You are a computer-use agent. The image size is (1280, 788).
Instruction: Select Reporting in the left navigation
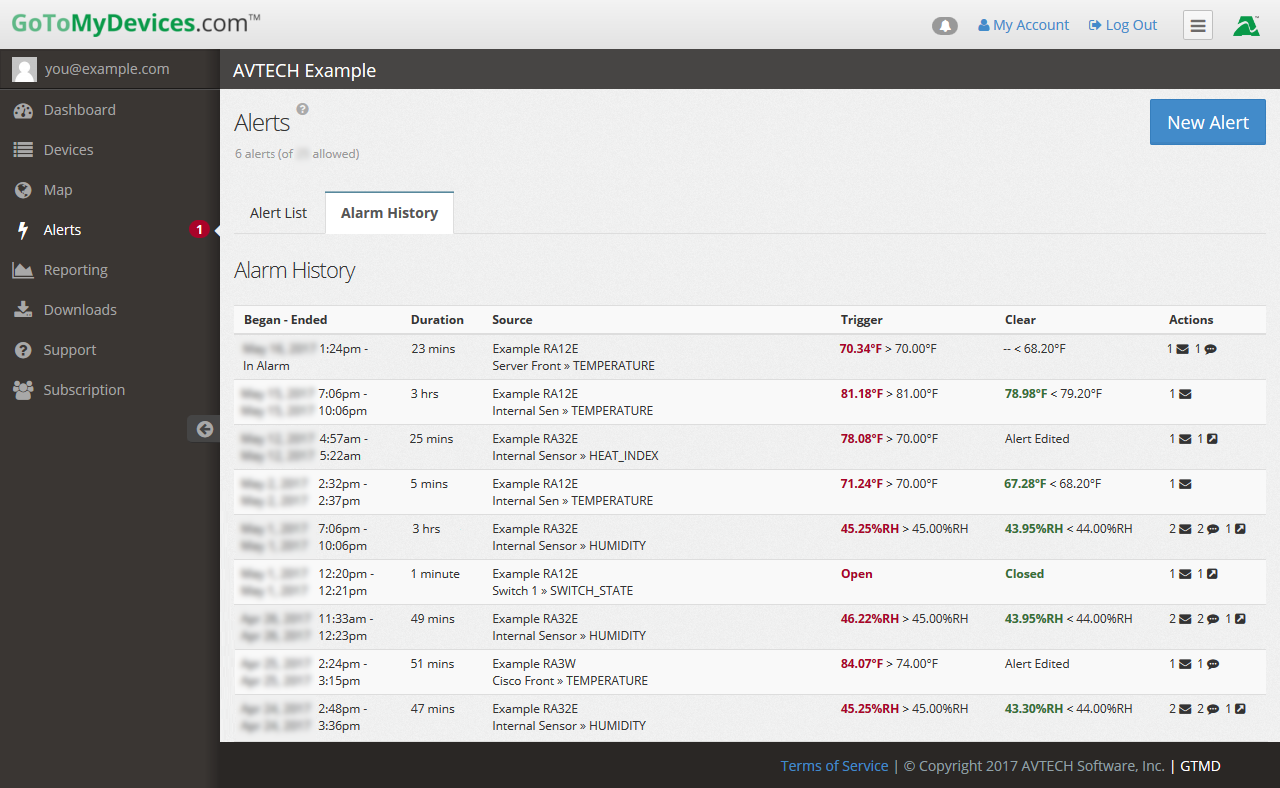[x=75, y=270]
